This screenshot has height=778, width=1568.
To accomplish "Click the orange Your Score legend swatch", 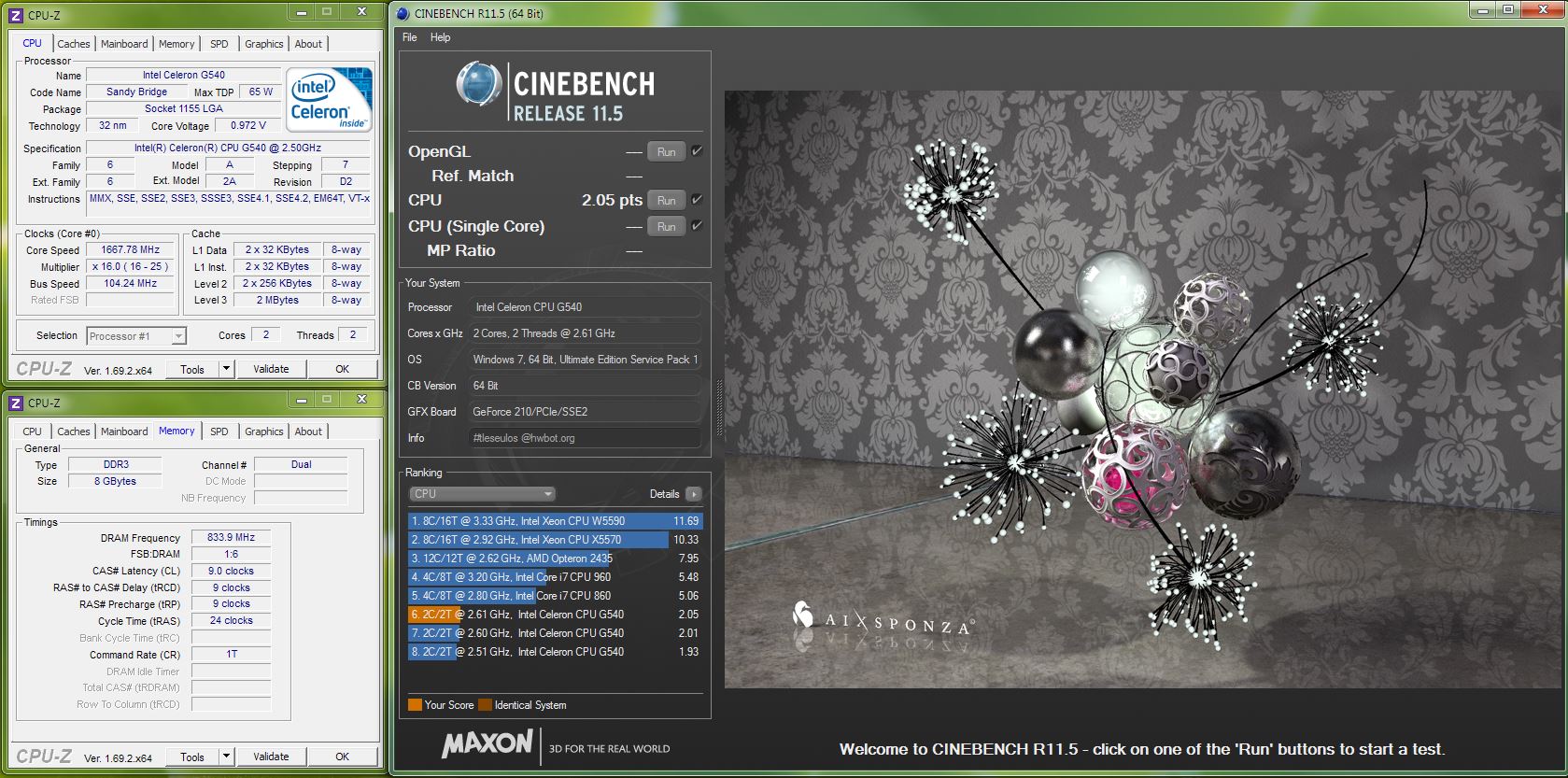I will coord(415,705).
